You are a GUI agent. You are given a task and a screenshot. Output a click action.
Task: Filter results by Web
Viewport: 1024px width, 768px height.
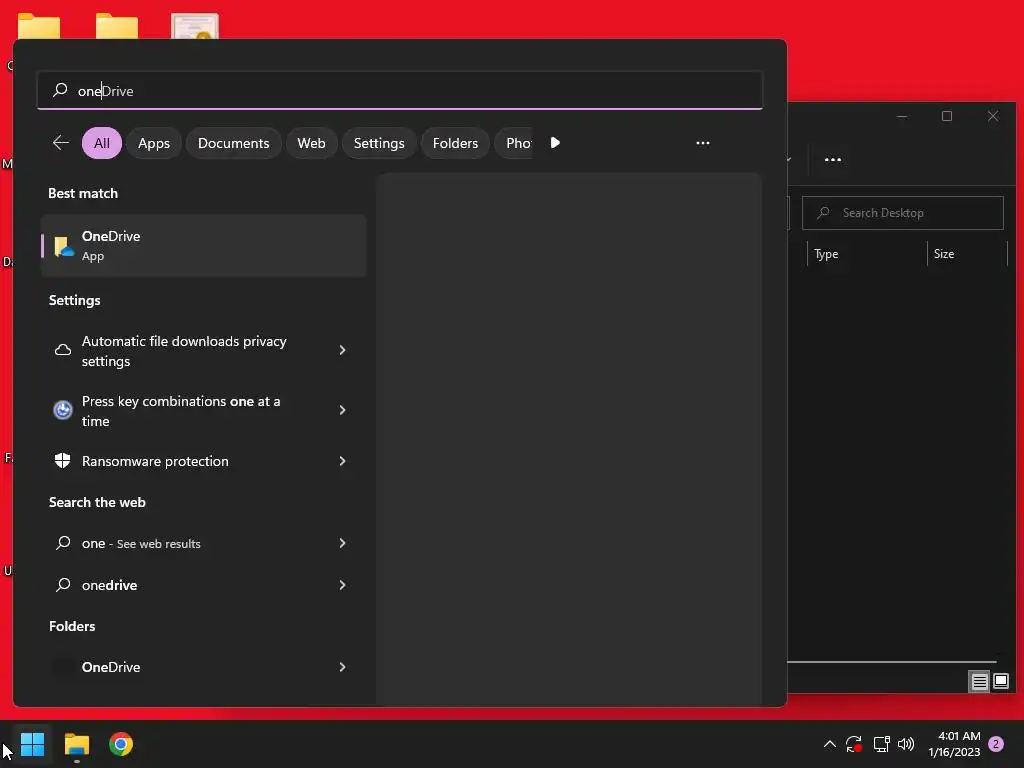tap(312, 143)
